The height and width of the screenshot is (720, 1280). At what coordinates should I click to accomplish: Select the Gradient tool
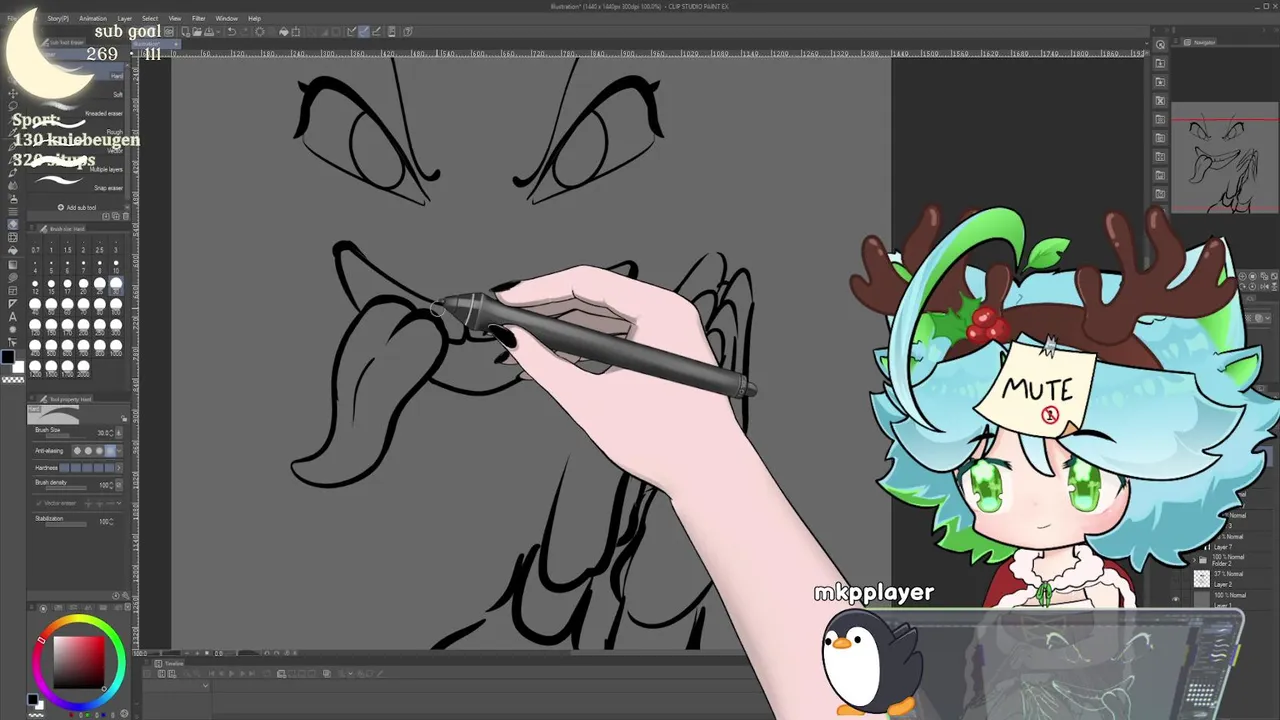13,264
